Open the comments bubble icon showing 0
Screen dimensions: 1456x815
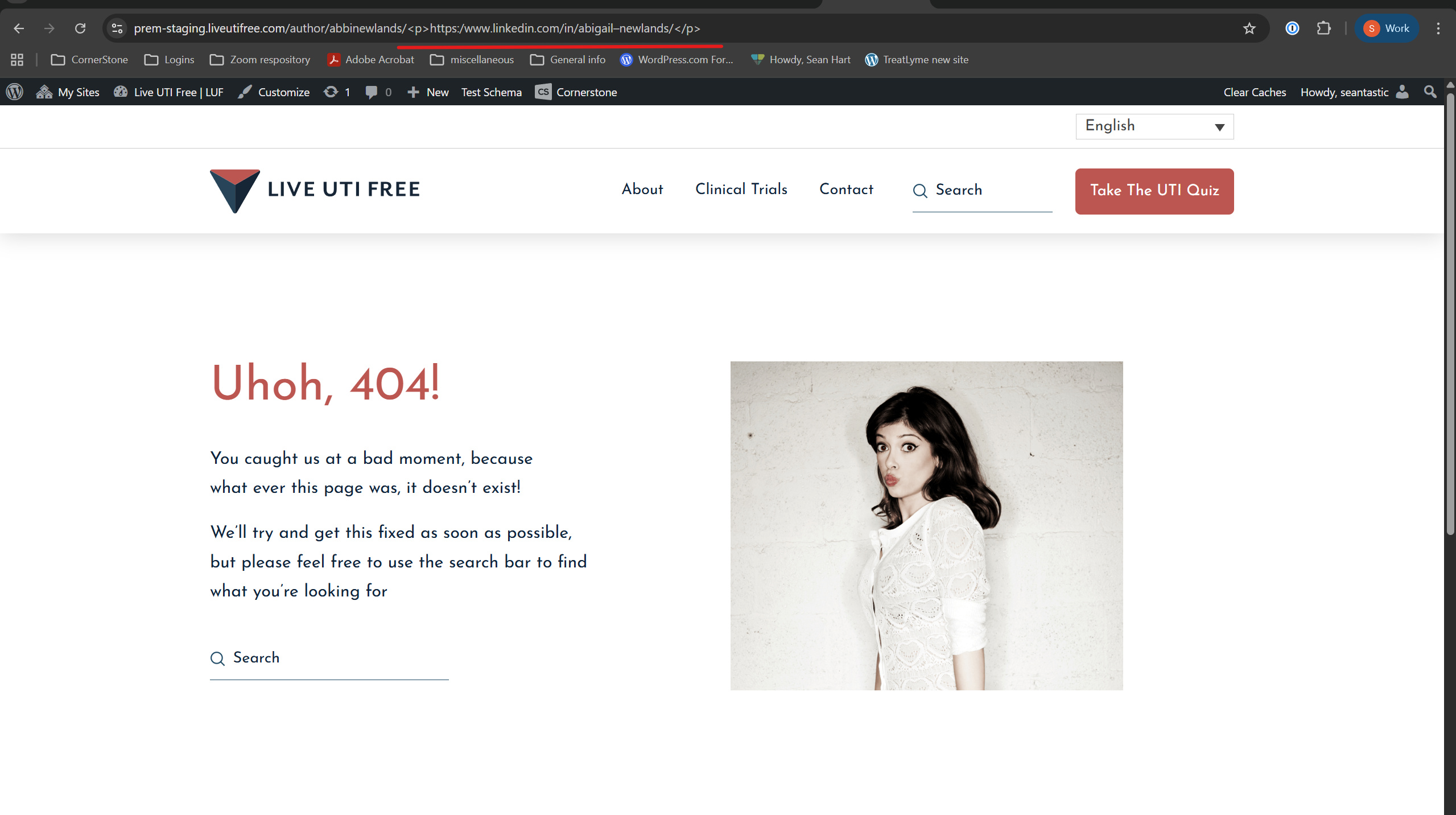(378, 92)
